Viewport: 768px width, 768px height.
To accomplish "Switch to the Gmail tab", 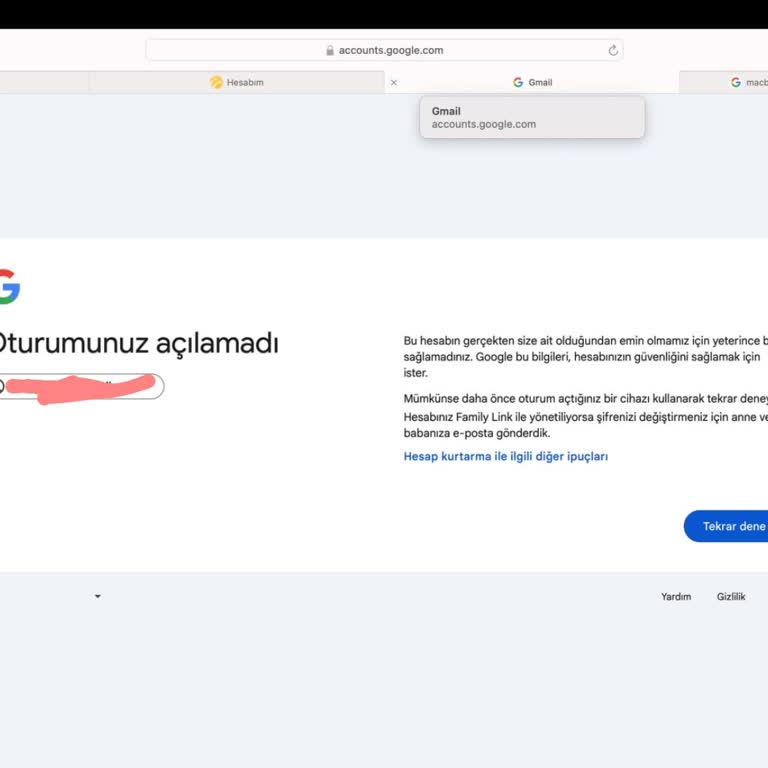I will pyautogui.click(x=532, y=82).
